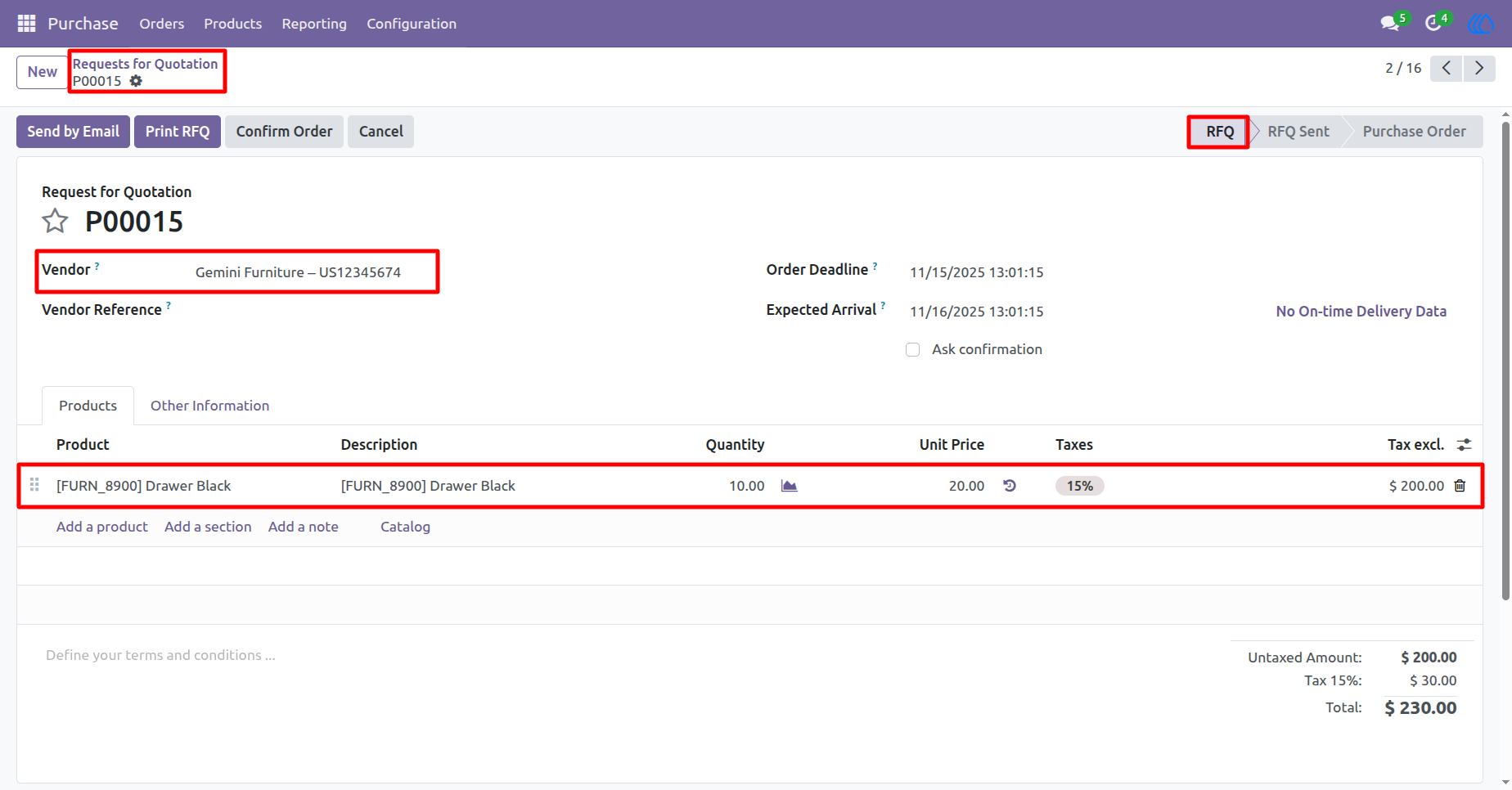
Task: Open the conversations messages icon
Action: pos(1389,24)
